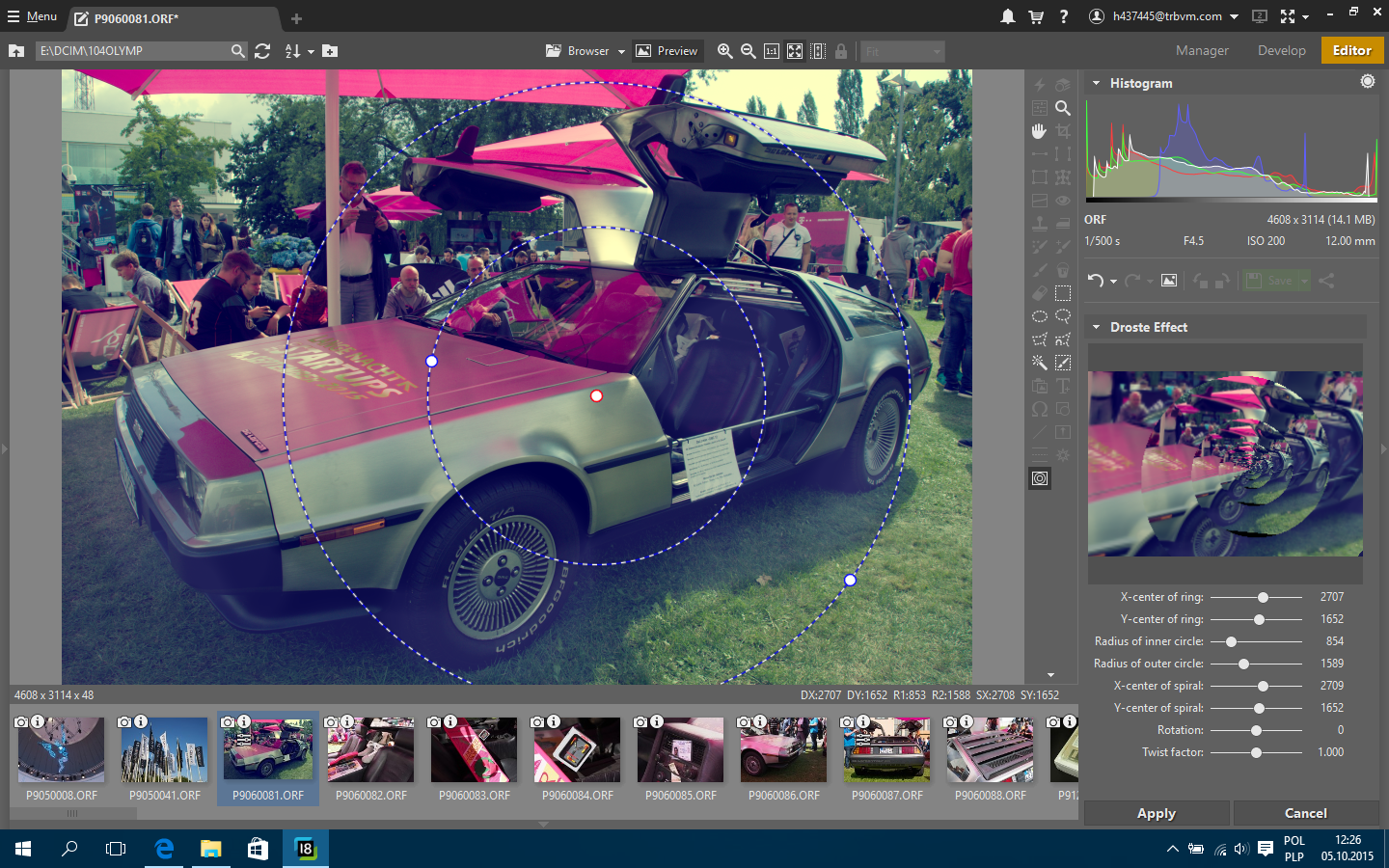Viewport: 1389px width, 868px height.
Task: Toggle the fit-to-screen zoom button
Action: [795, 51]
